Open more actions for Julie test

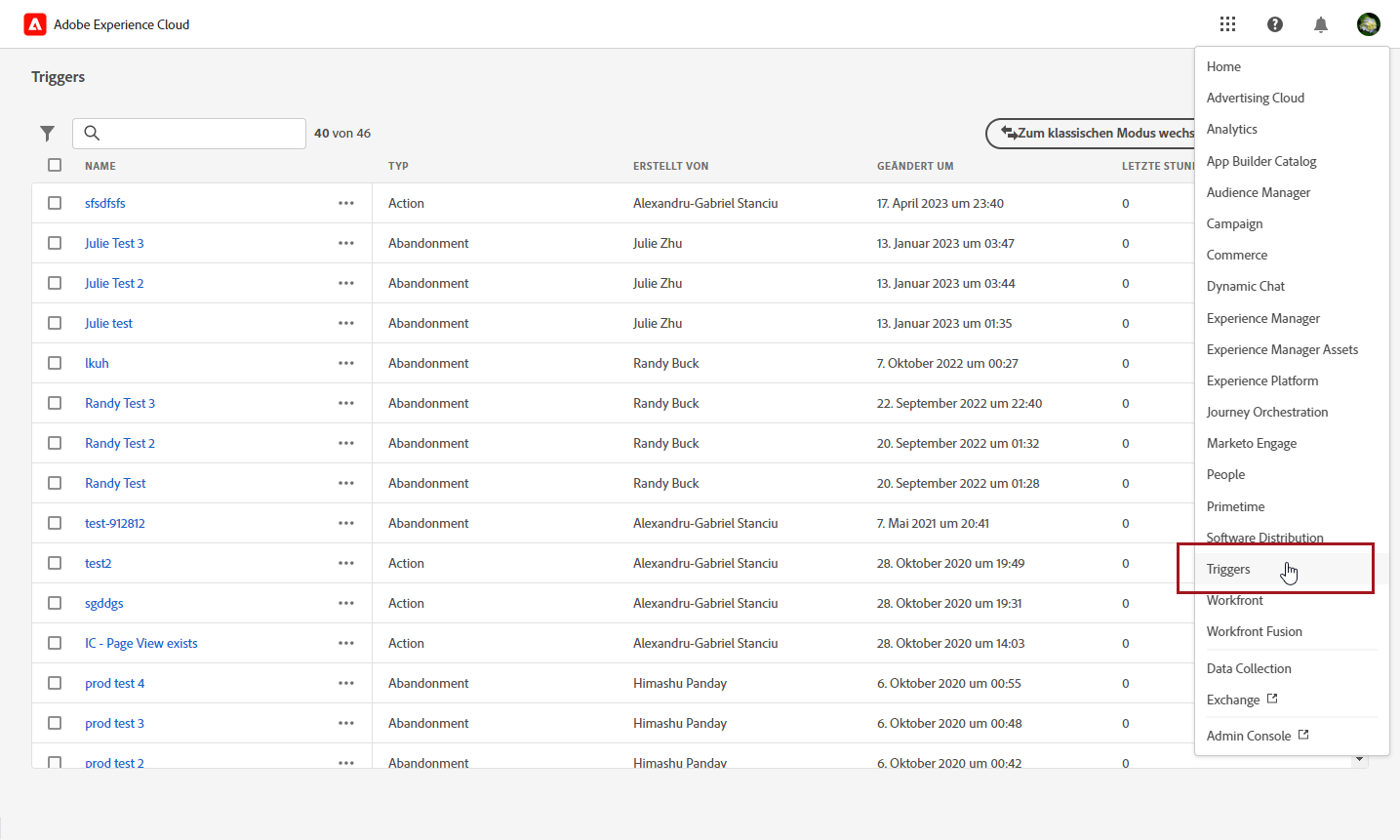point(346,323)
